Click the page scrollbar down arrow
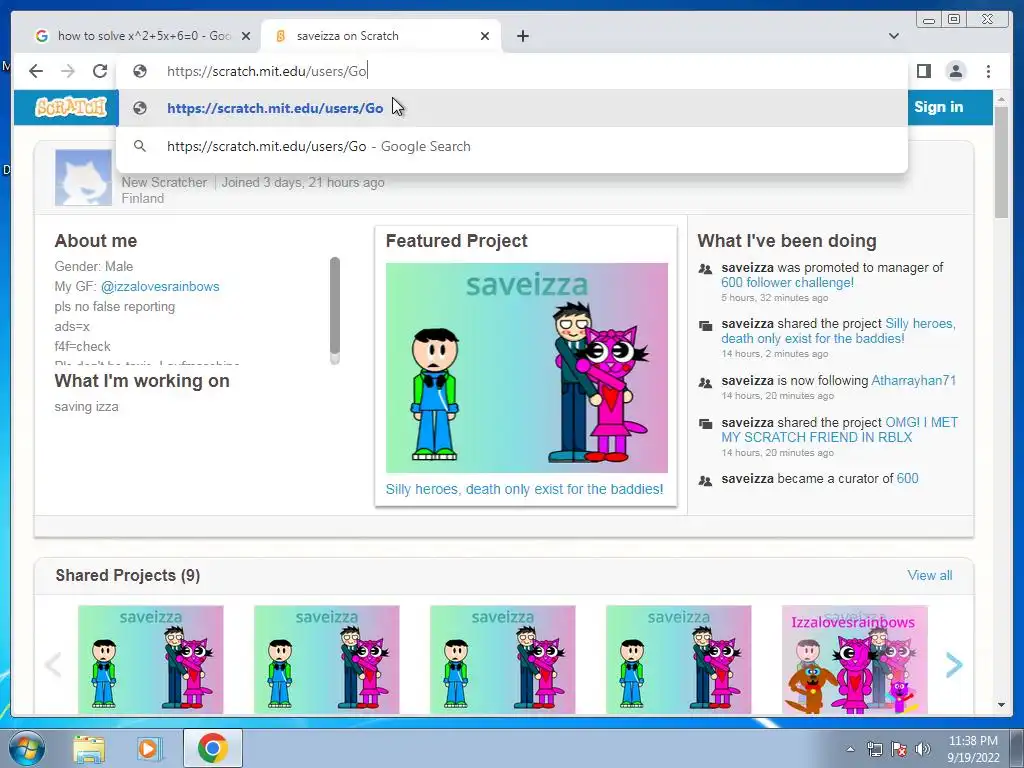 tap(1001, 705)
